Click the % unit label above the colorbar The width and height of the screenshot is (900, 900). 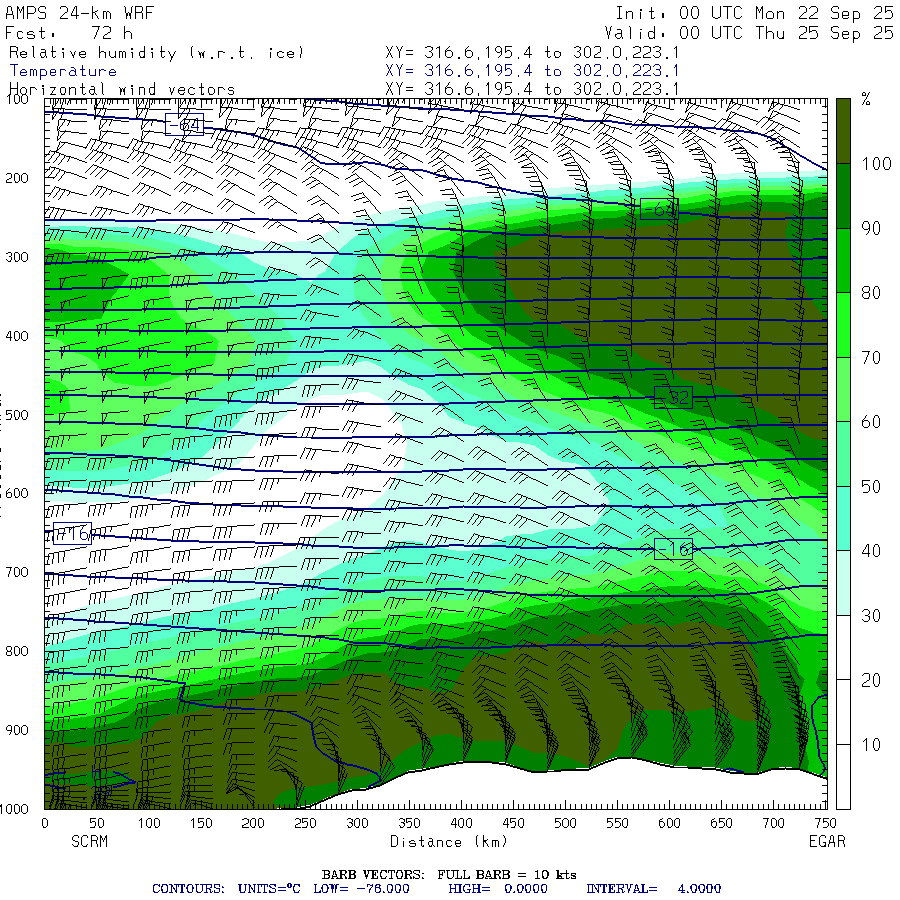866,99
